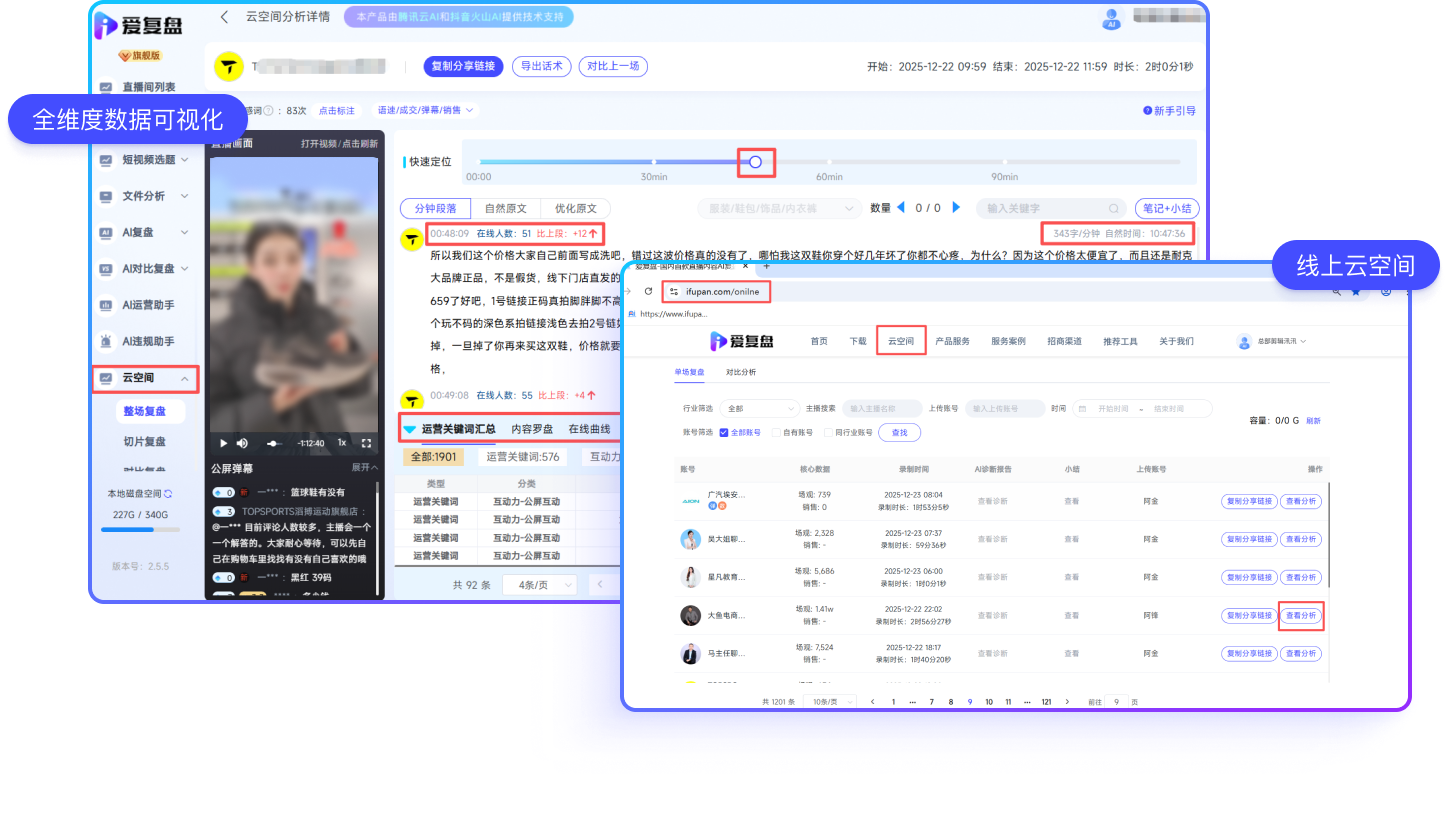Image resolution: width=1448 pixels, height=836 pixels.
Task: Click the previous match arrow beside 数量
Action: point(901,208)
